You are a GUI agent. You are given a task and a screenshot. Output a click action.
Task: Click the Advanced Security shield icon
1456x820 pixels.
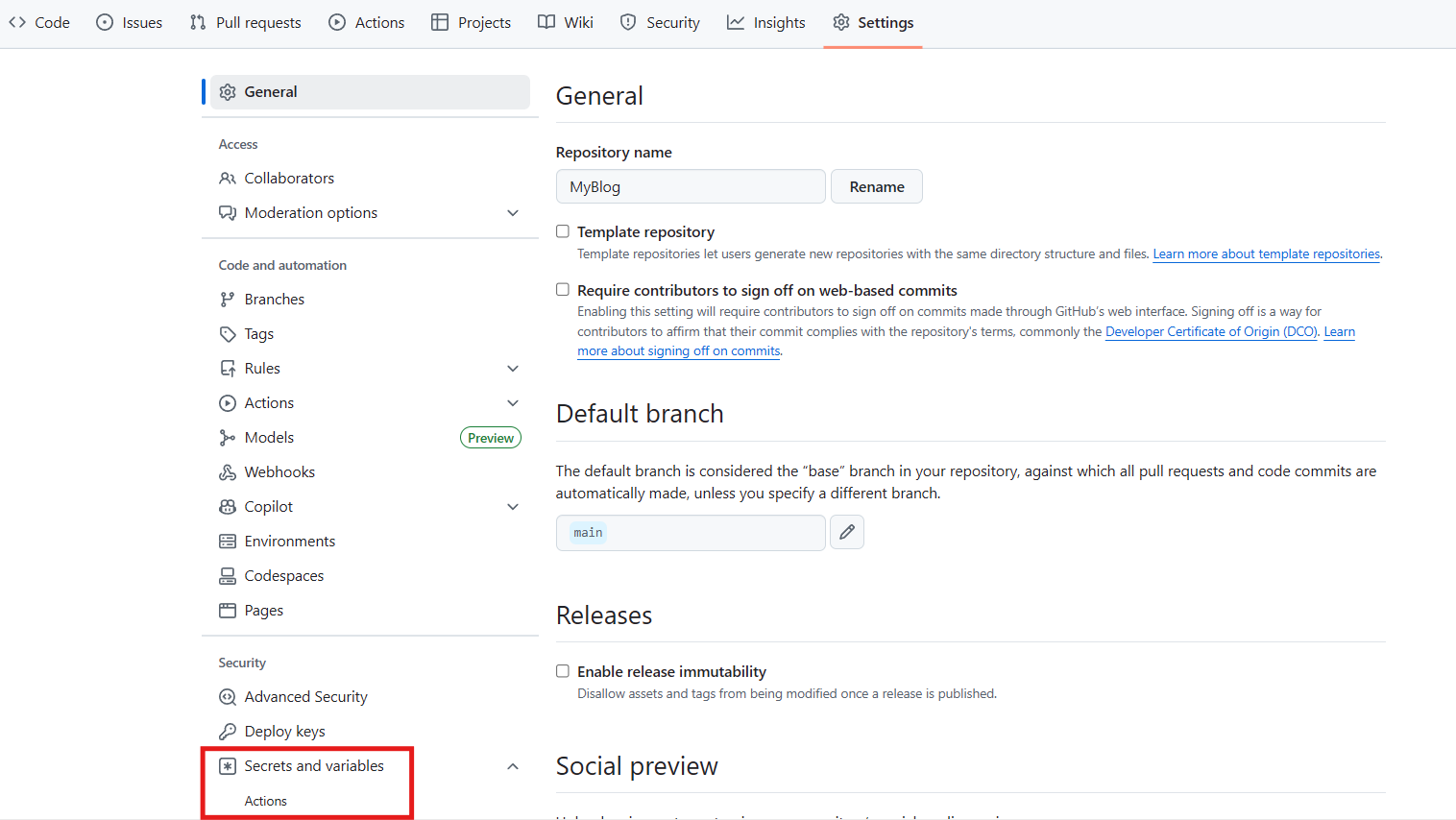coord(228,697)
